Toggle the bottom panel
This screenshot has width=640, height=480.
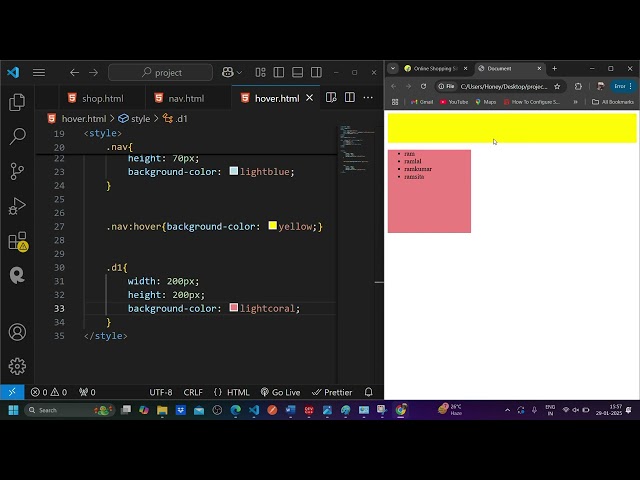point(298,73)
